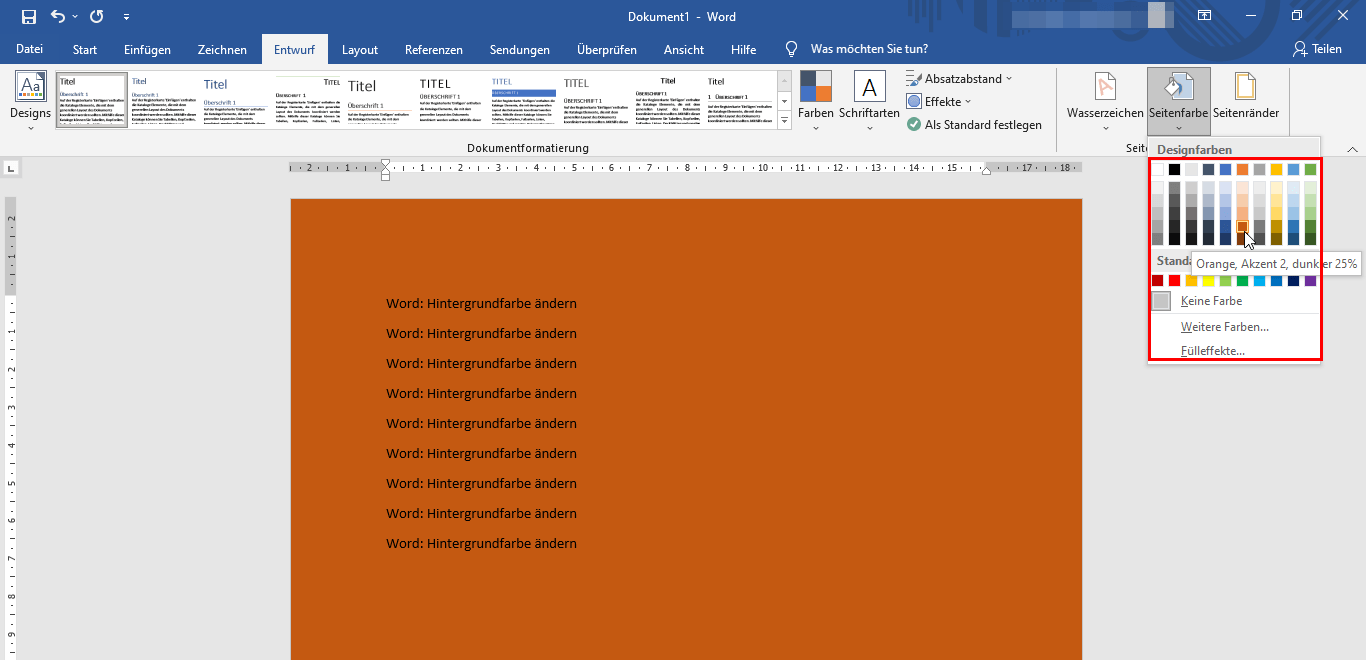Open Customize Quick Access Toolbar menu

(x=126, y=17)
